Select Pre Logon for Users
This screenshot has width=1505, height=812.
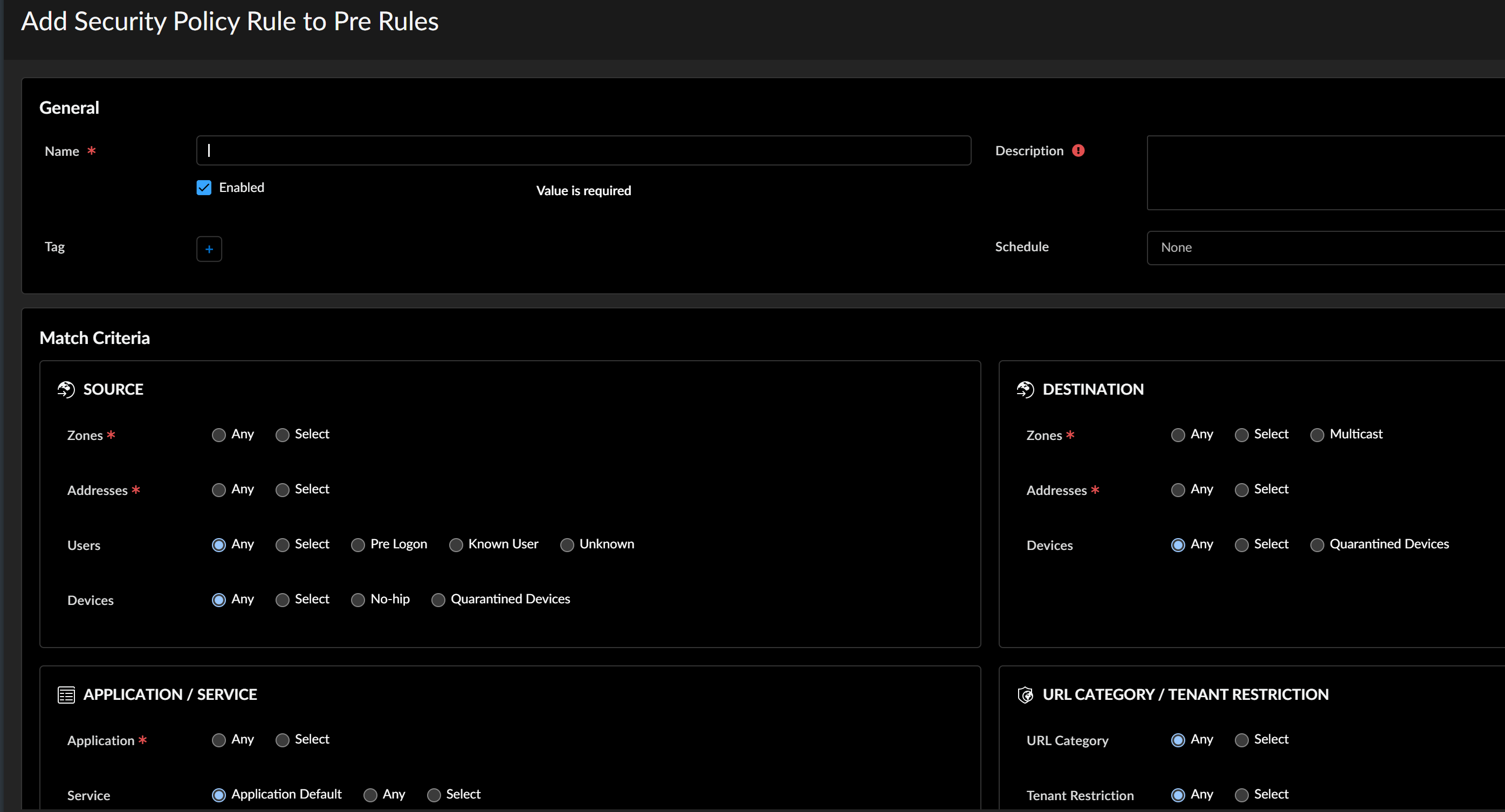coord(358,545)
